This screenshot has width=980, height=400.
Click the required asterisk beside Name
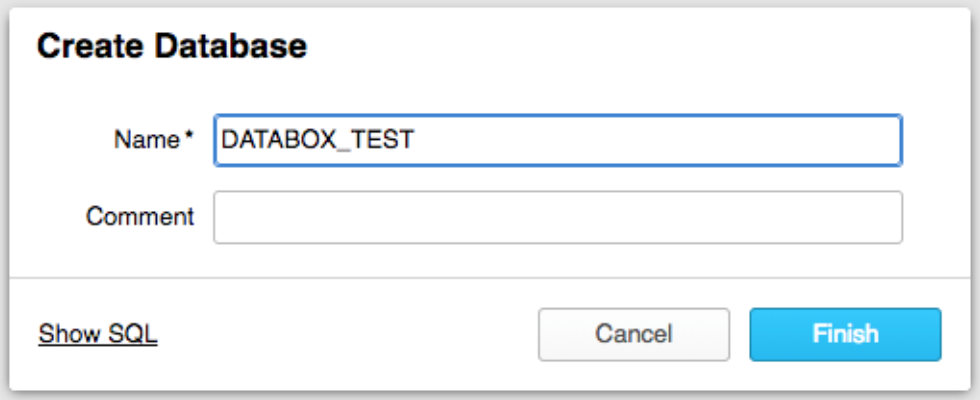click(x=189, y=139)
